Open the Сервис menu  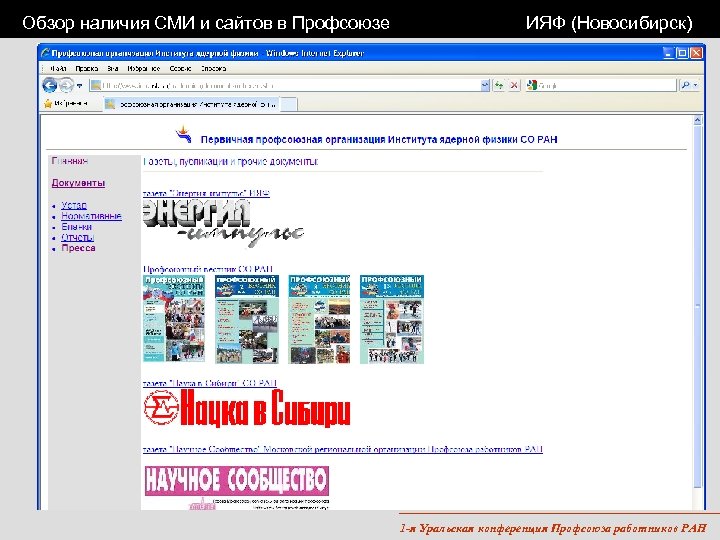[x=180, y=68]
